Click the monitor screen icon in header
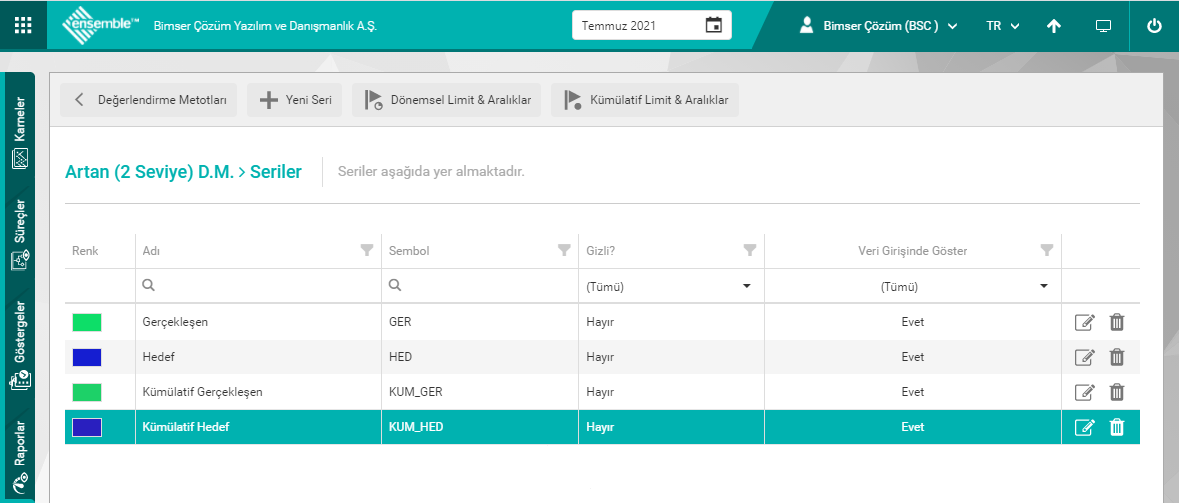Screen dimensions: 1179x503 pos(1103,26)
